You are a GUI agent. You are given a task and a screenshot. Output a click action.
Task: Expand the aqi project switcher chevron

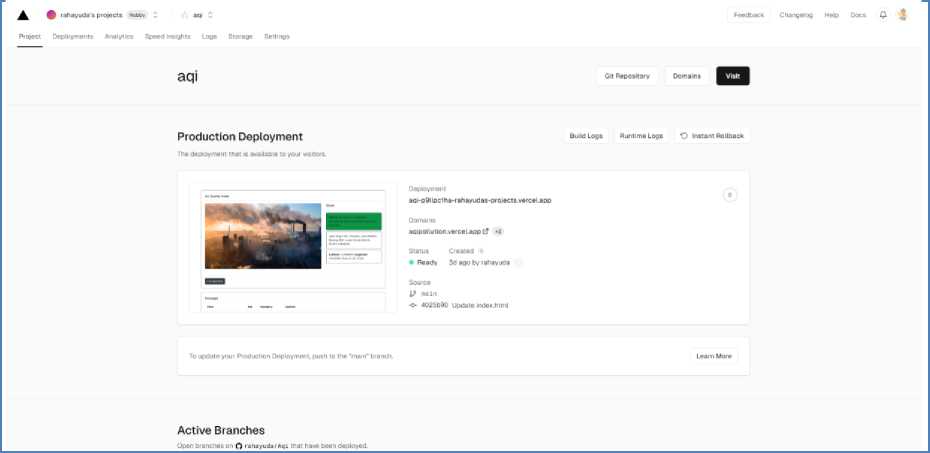(210, 15)
